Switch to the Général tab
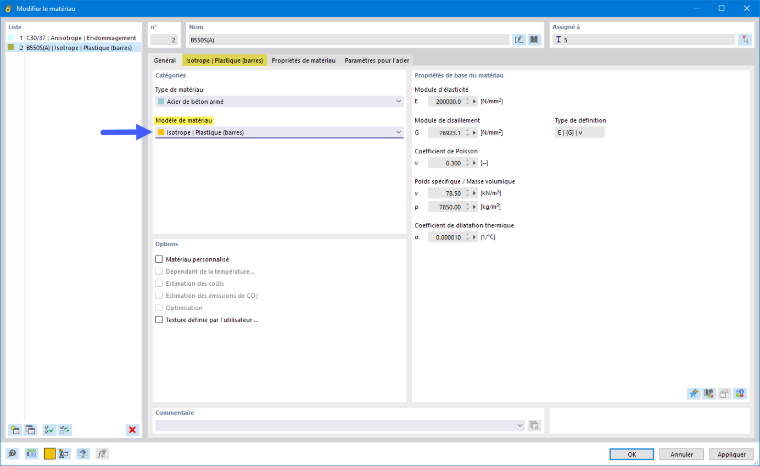Image resolution: width=760 pixels, height=466 pixels. (165, 60)
